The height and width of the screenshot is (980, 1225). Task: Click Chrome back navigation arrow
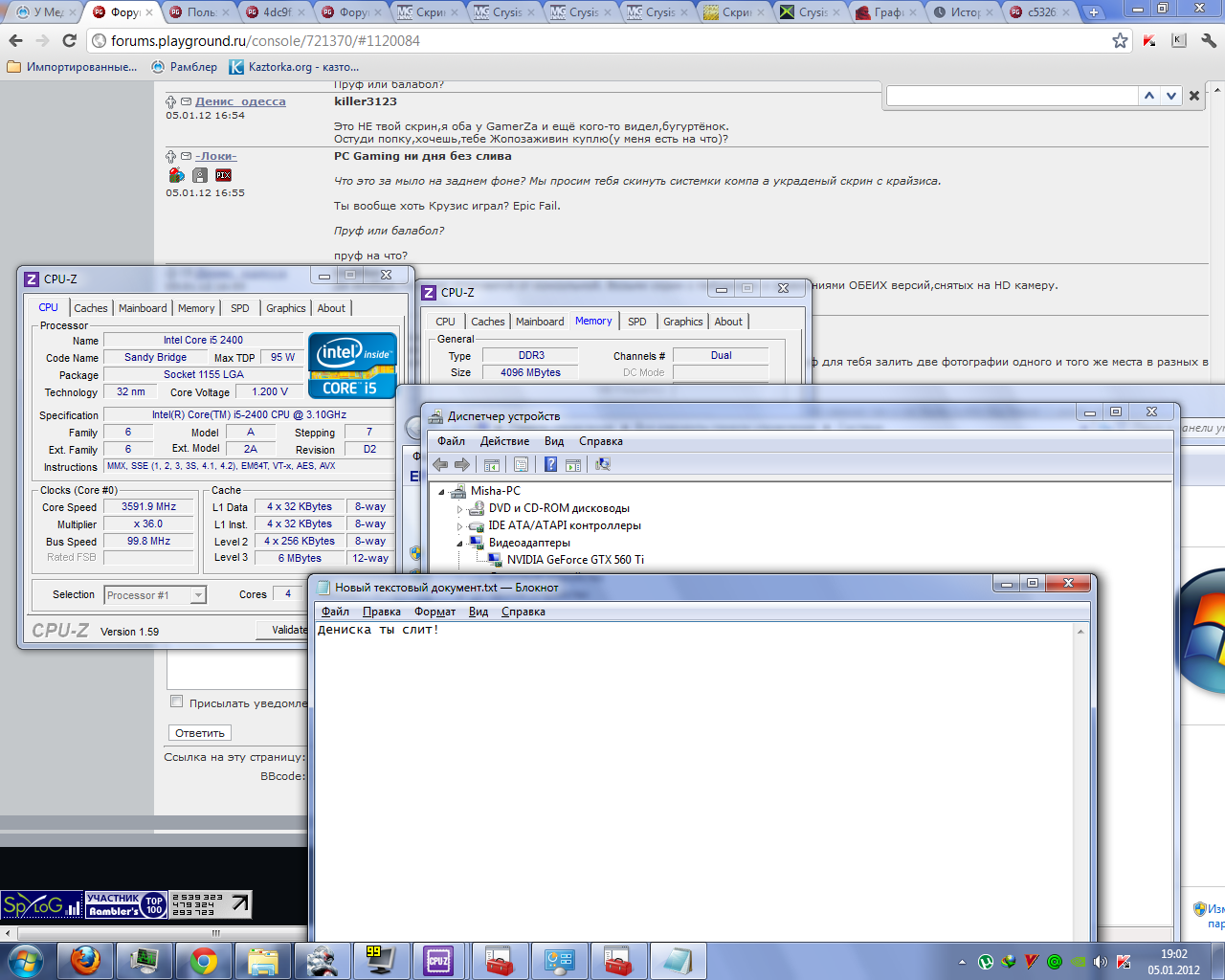coord(15,41)
